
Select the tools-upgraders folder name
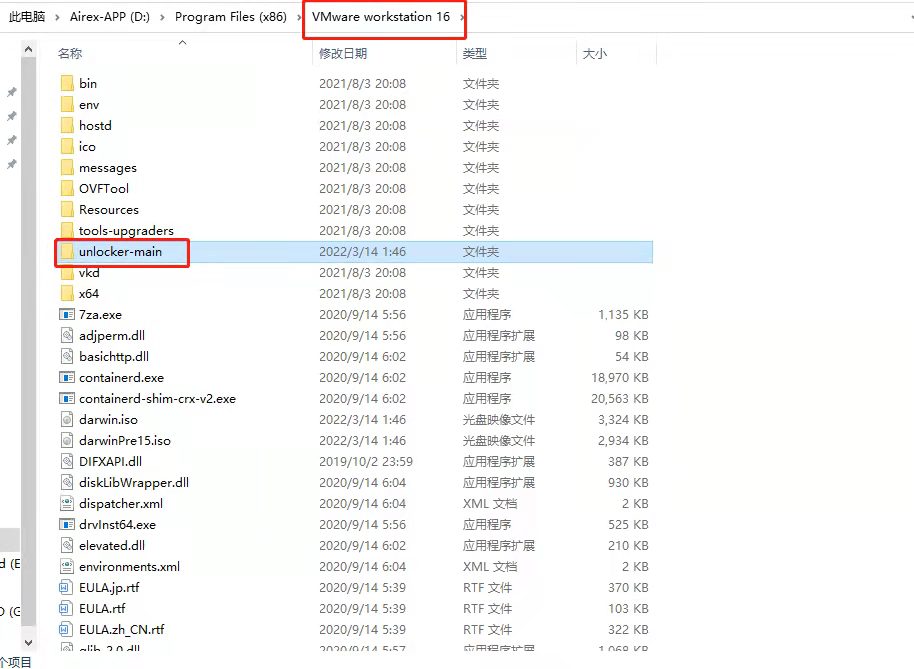tap(126, 231)
